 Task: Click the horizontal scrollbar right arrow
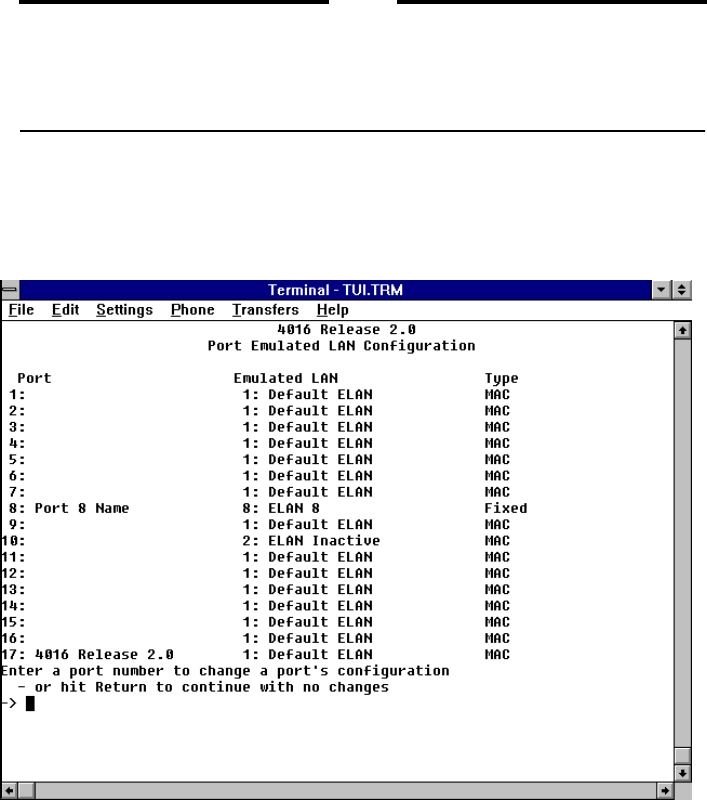tap(666, 790)
